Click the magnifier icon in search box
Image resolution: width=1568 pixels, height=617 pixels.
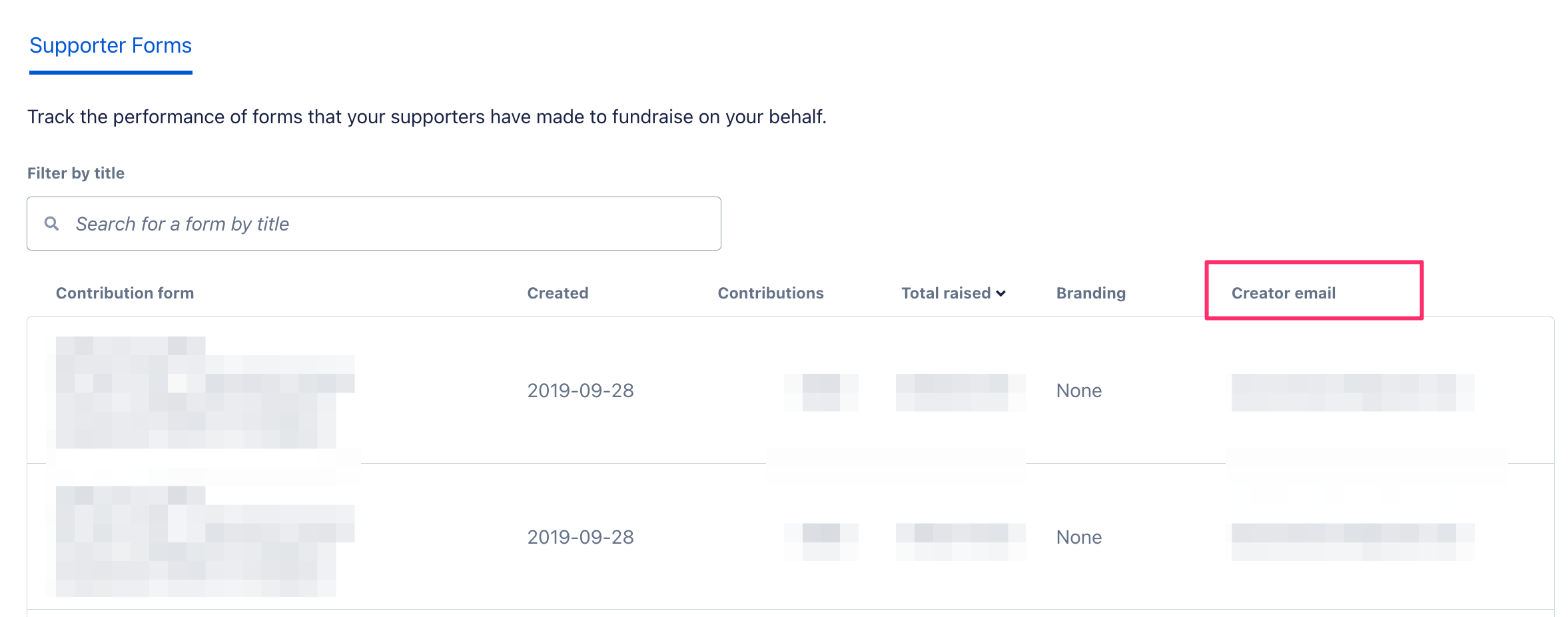tap(51, 224)
